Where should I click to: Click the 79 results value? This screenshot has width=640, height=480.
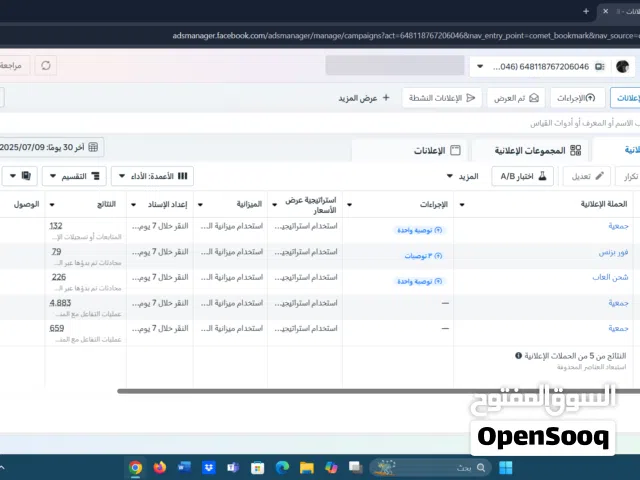[x=56, y=252]
